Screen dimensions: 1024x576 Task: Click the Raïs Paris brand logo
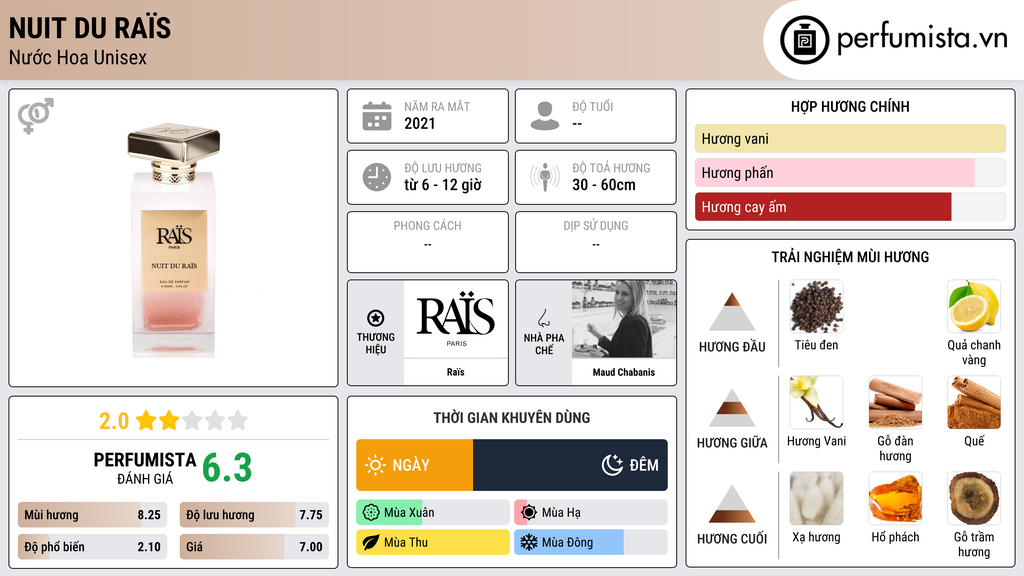[x=456, y=319]
